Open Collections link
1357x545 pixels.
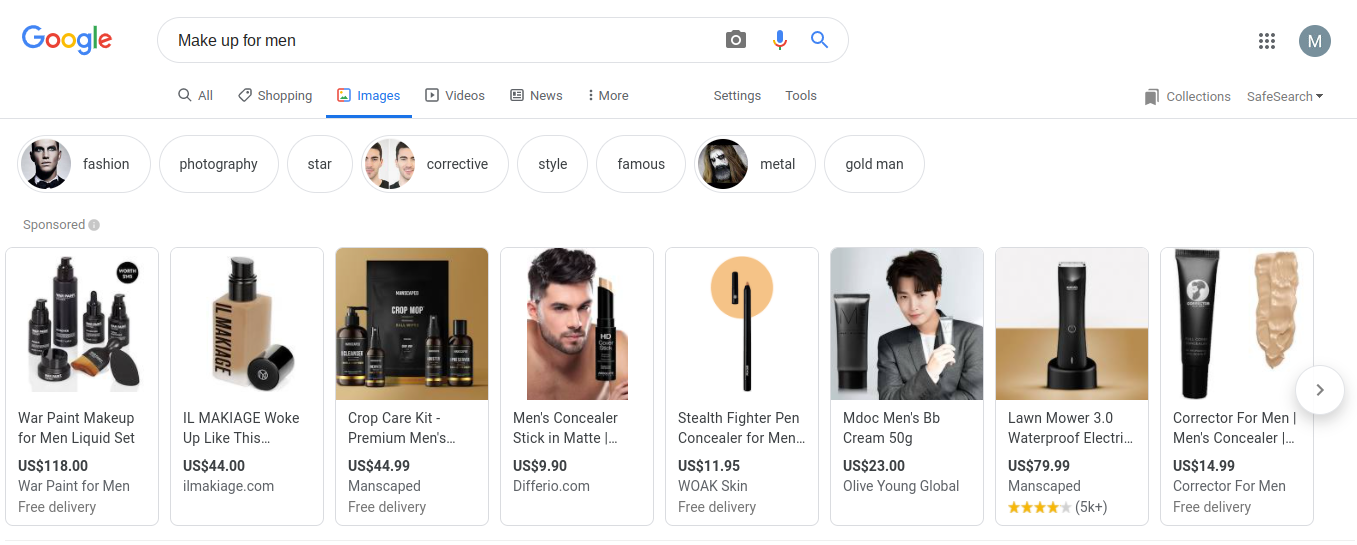[x=1198, y=97]
